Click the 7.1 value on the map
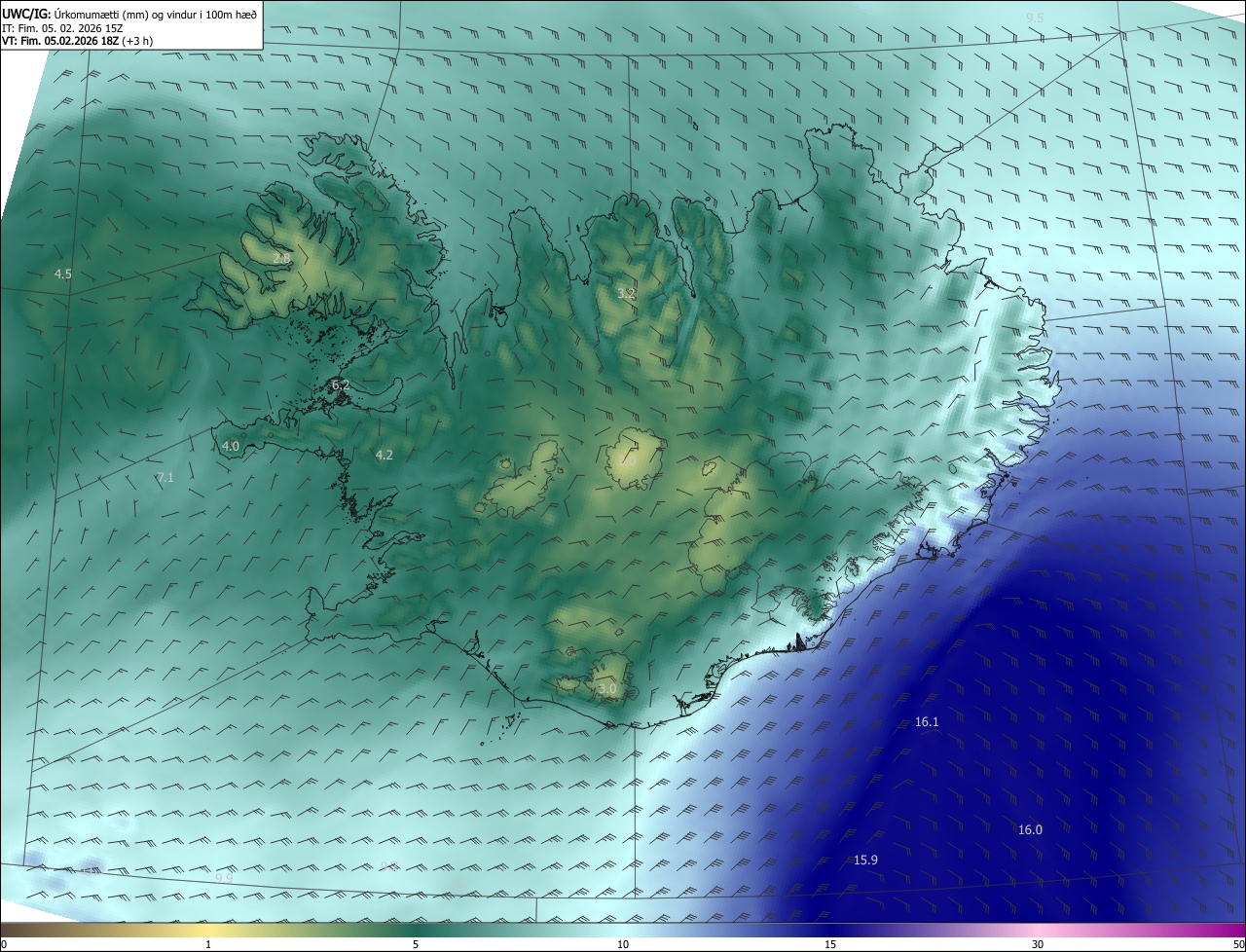1246x952 pixels. (165, 477)
